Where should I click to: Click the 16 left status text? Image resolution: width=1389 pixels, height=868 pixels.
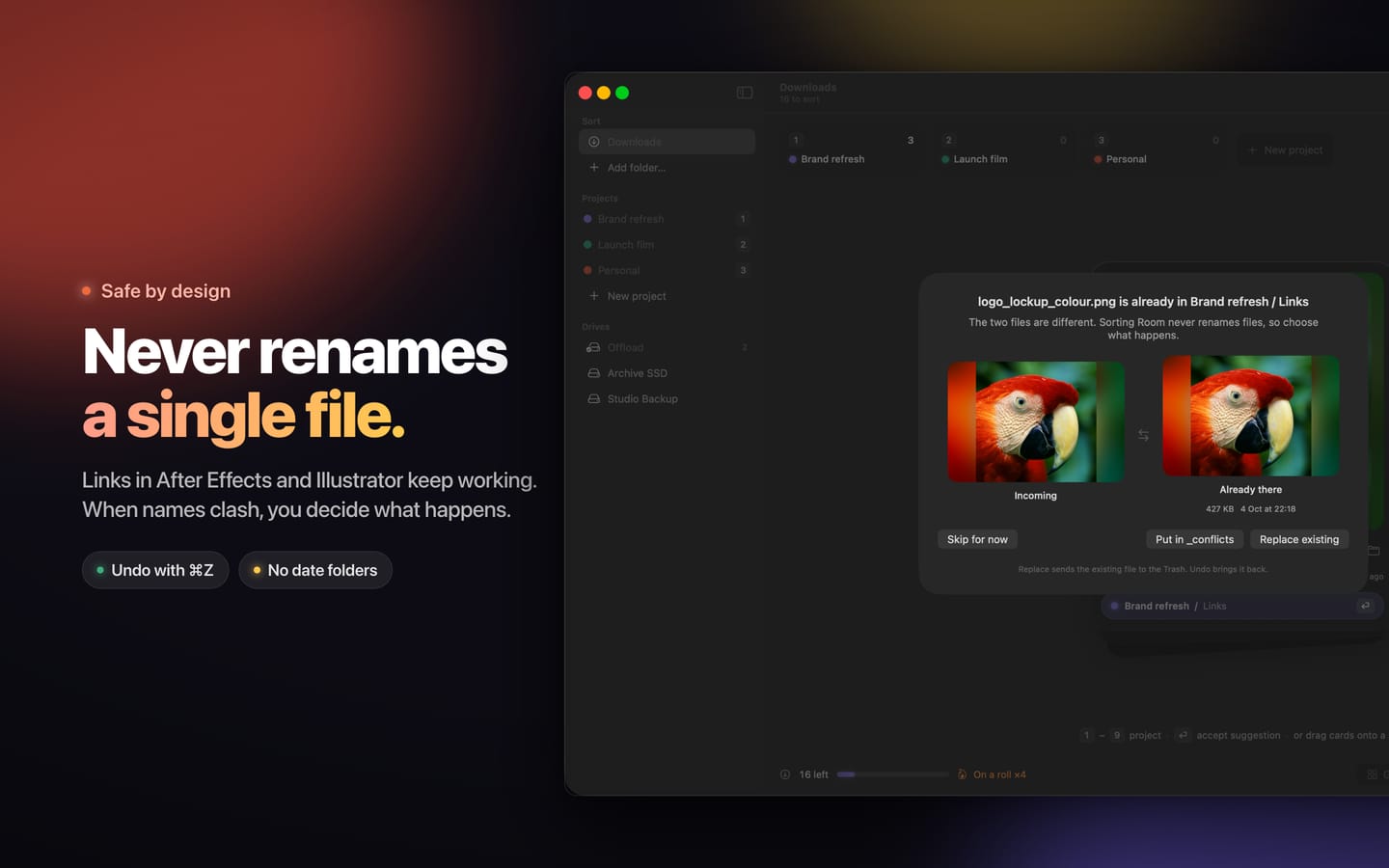coord(813,774)
